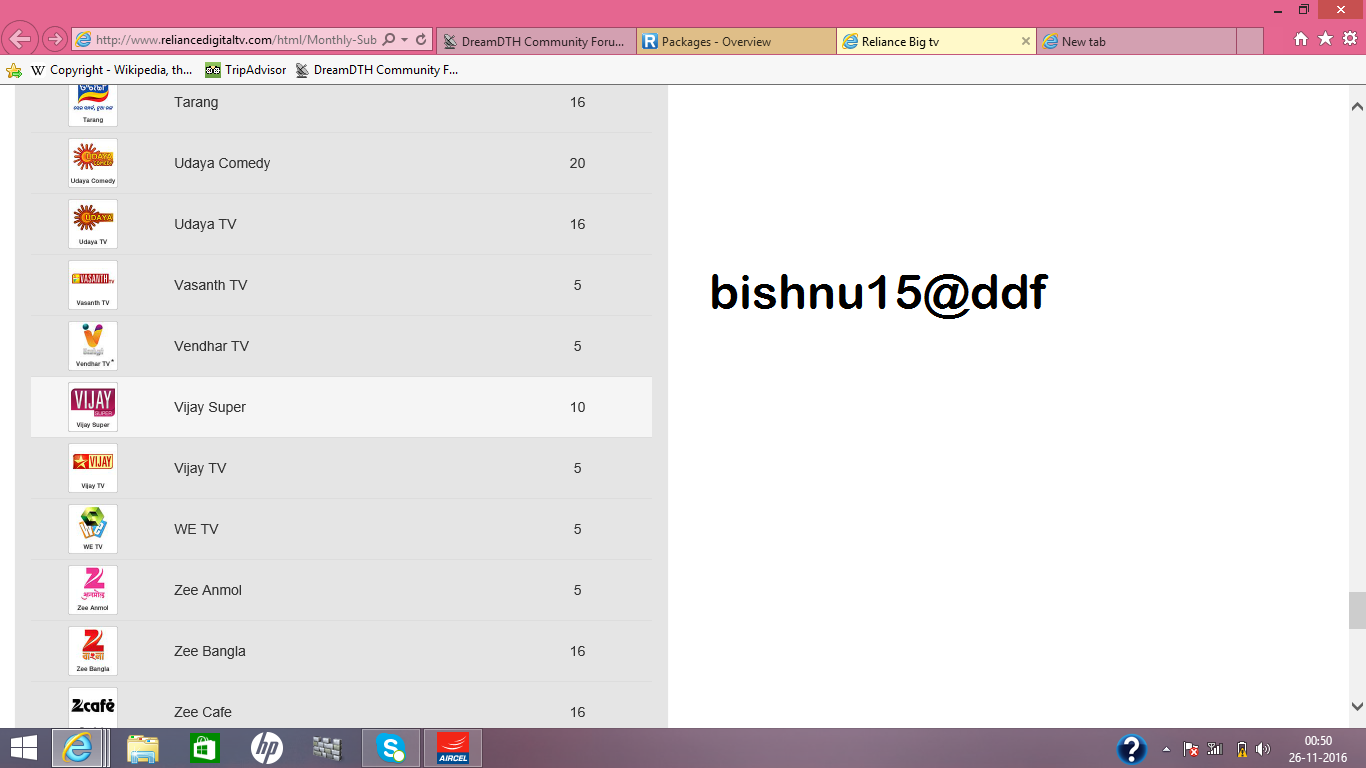Click the battery warning tray icon
The width and height of the screenshot is (1366, 768).
coord(1241,749)
